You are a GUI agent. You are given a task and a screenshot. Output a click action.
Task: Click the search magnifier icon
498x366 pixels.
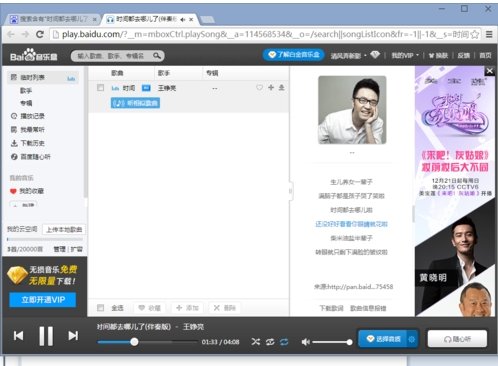click(x=157, y=56)
